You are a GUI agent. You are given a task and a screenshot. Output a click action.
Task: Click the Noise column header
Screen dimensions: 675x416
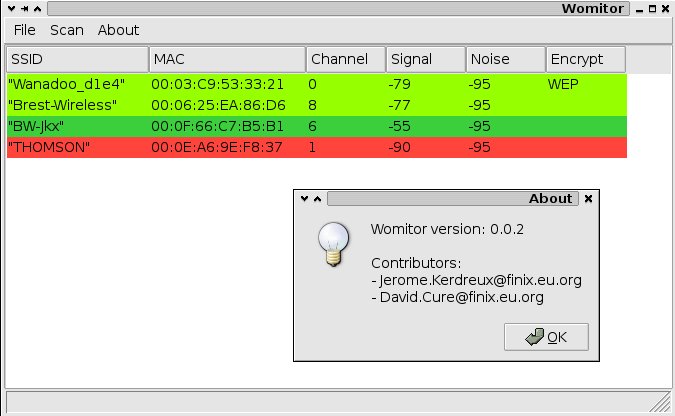[x=505, y=59]
